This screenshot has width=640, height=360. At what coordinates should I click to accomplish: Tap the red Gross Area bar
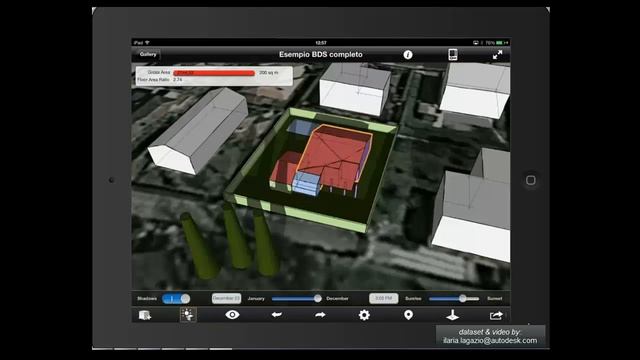(x=214, y=73)
